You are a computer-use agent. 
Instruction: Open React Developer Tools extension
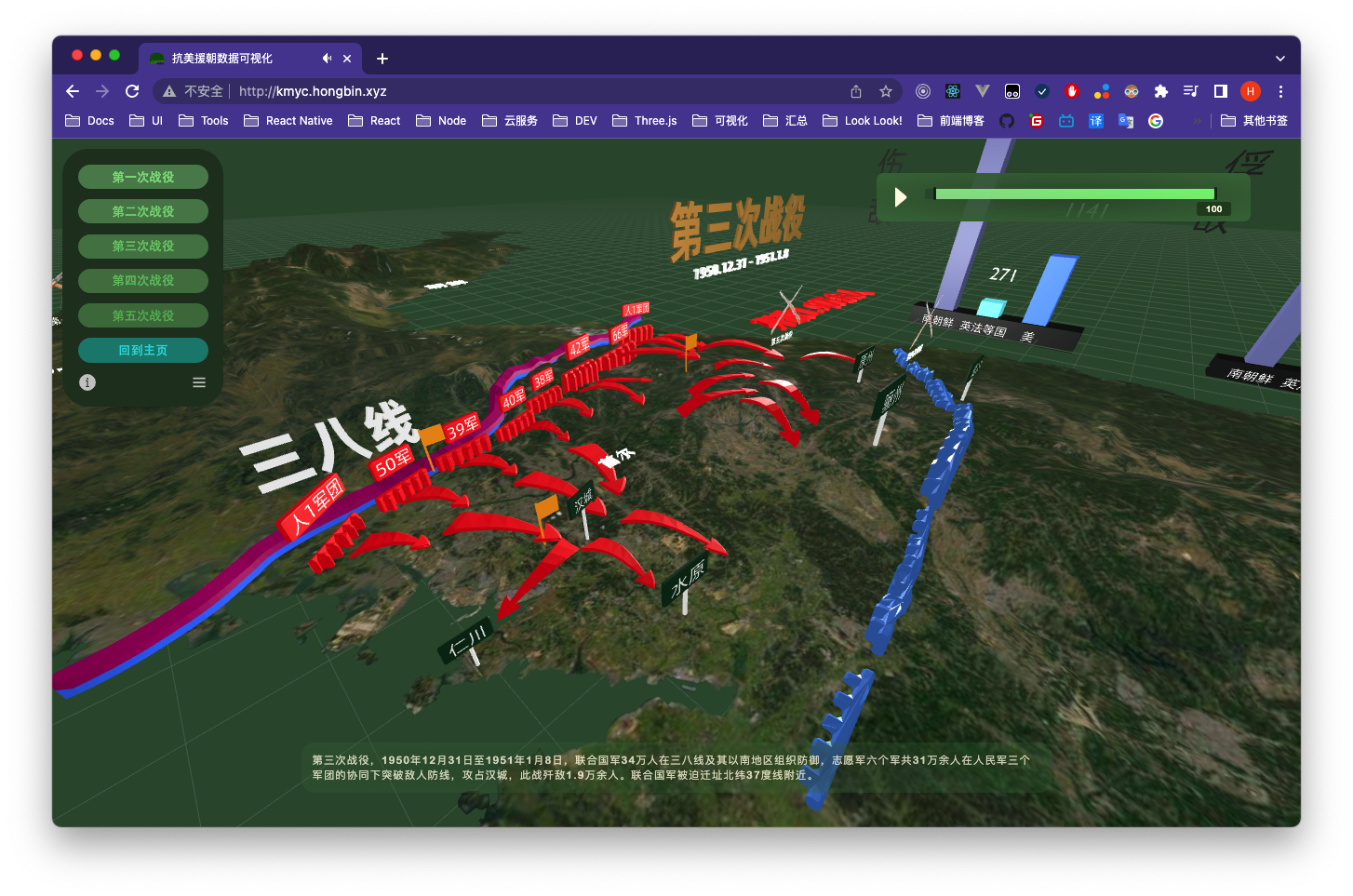[x=953, y=91]
